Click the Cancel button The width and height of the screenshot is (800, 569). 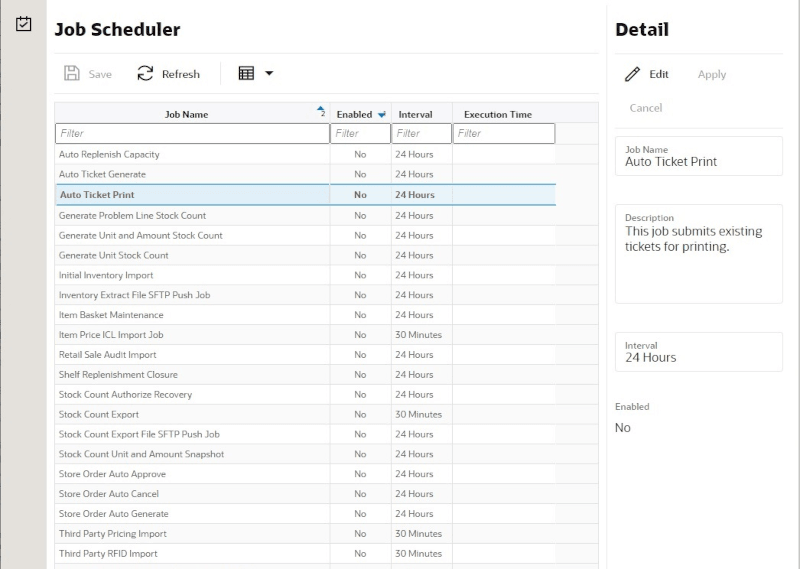click(x=645, y=108)
